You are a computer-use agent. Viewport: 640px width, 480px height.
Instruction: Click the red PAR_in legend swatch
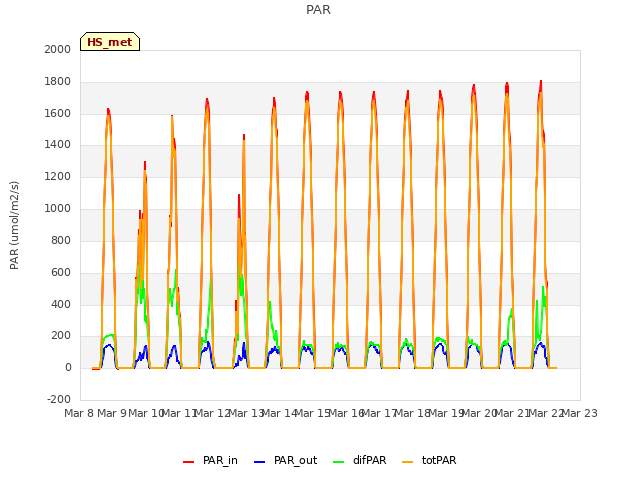[x=189, y=462]
